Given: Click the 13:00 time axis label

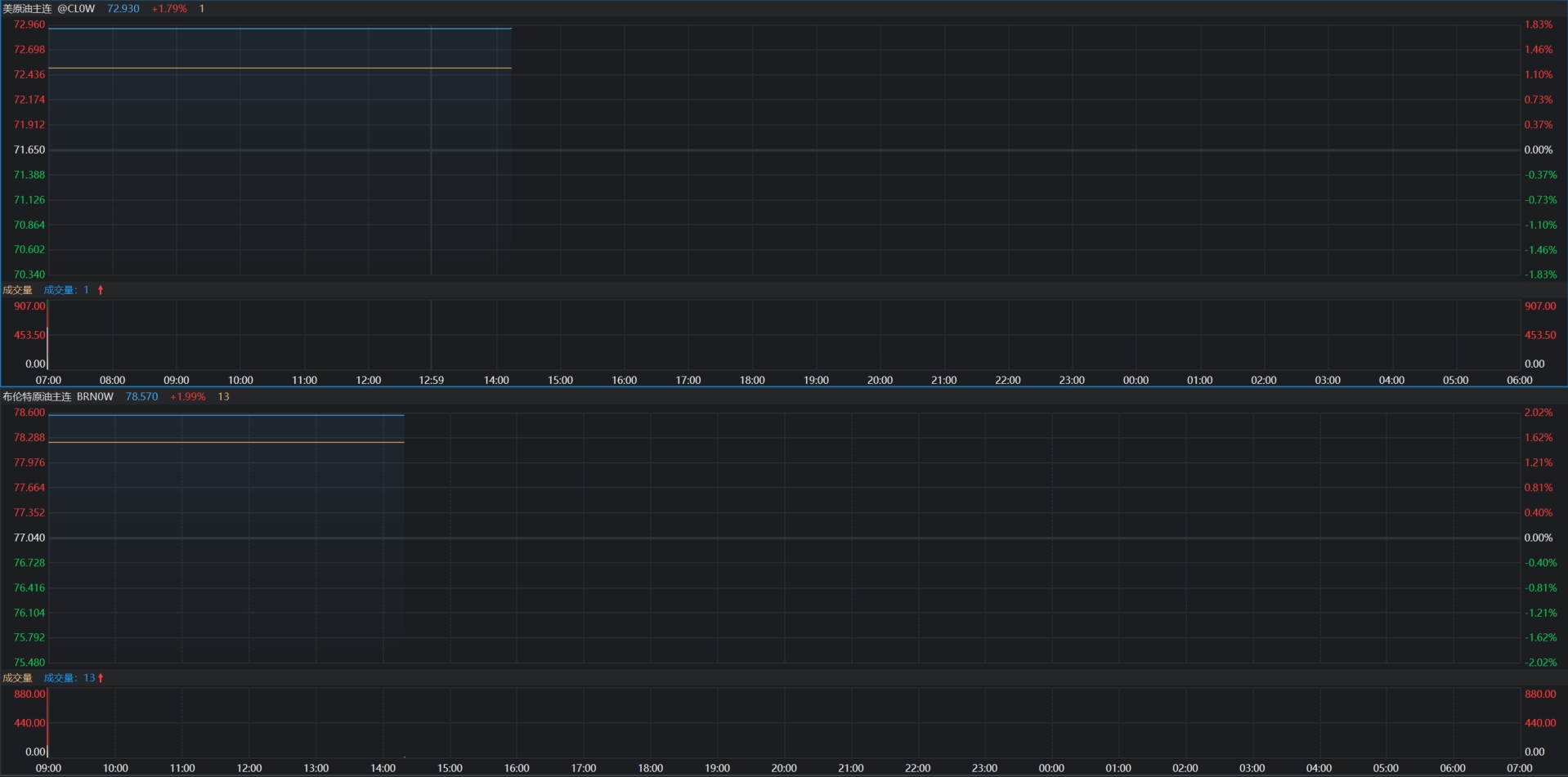Looking at the screenshot, I should [316, 768].
